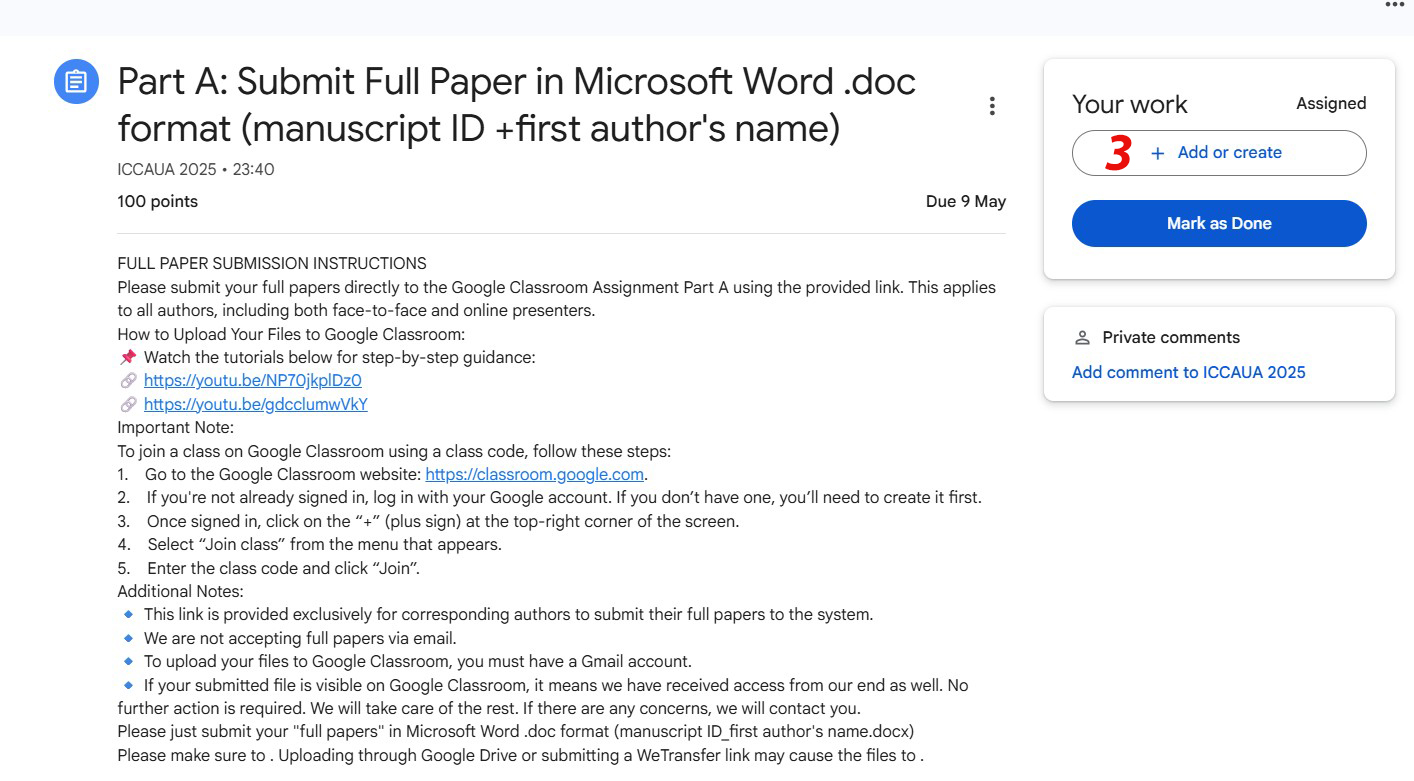Click the Due 9 May date text
The width and height of the screenshot is (1414, 781).
(x=965, y=202)
